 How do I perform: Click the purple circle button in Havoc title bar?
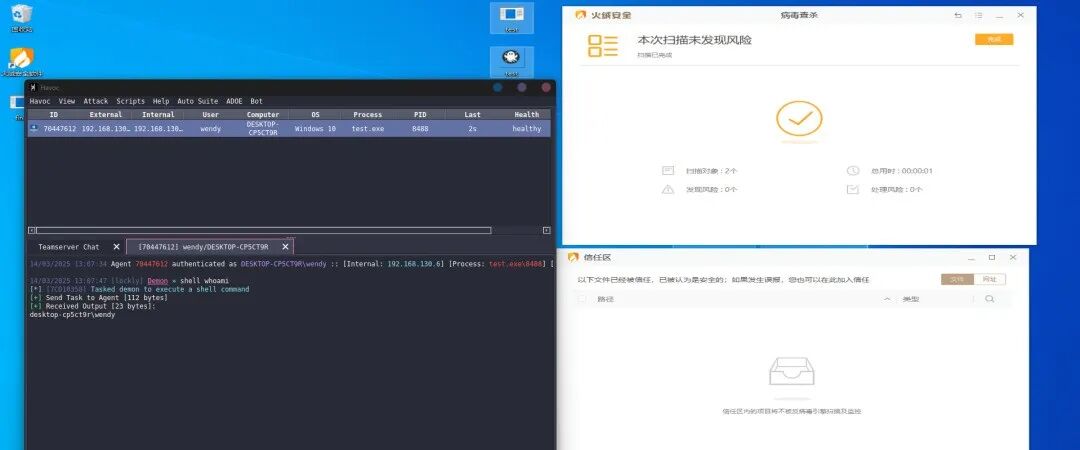coord(522,88)
